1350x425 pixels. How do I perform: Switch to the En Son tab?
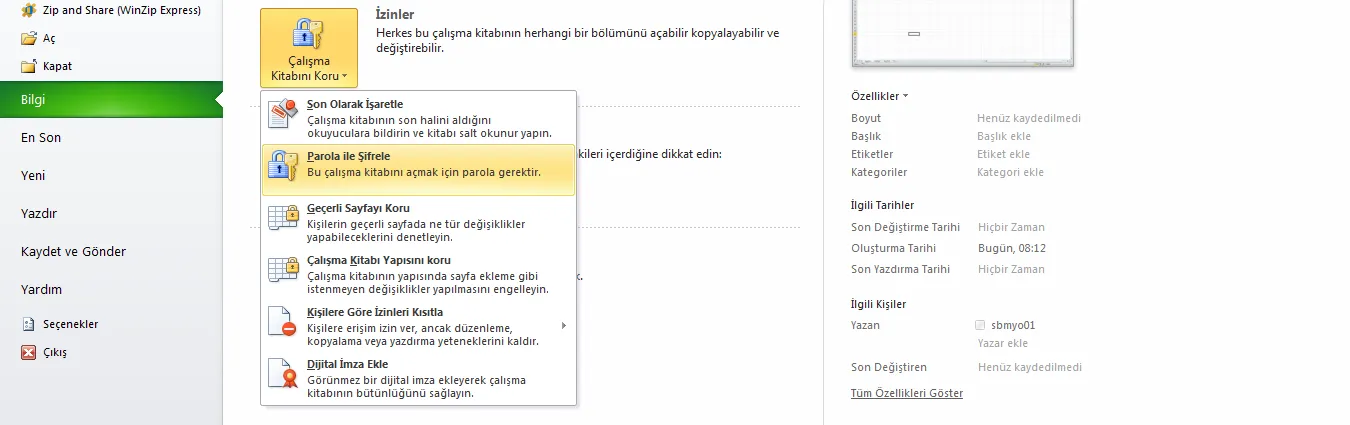click(41, 138)
